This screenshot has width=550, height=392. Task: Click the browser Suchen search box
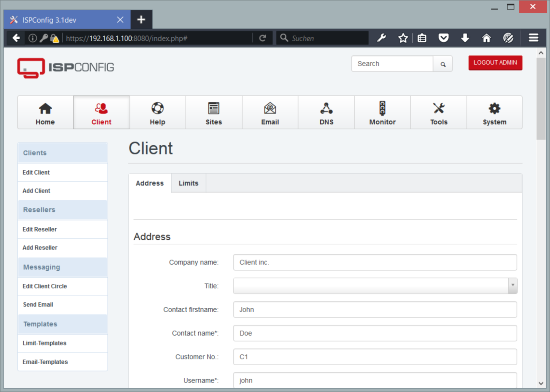323,38
